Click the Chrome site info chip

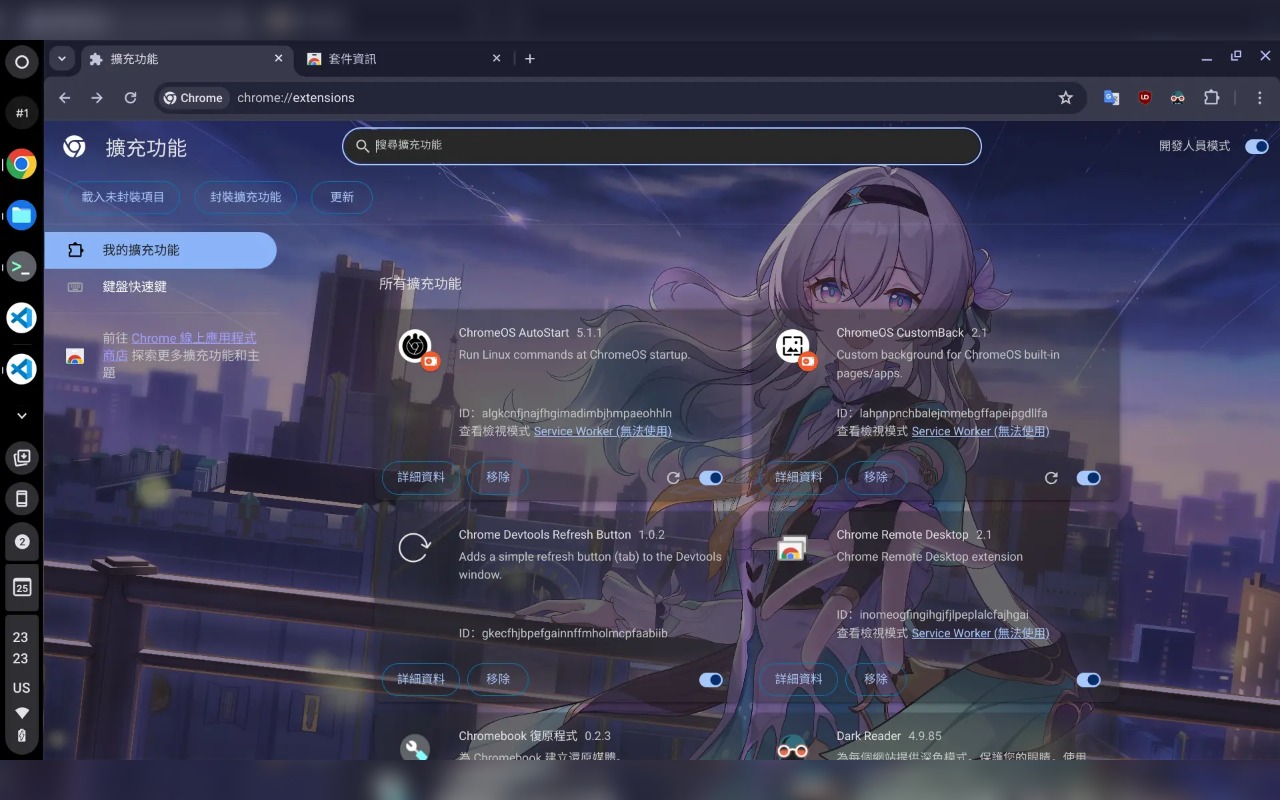click(193, 98)
